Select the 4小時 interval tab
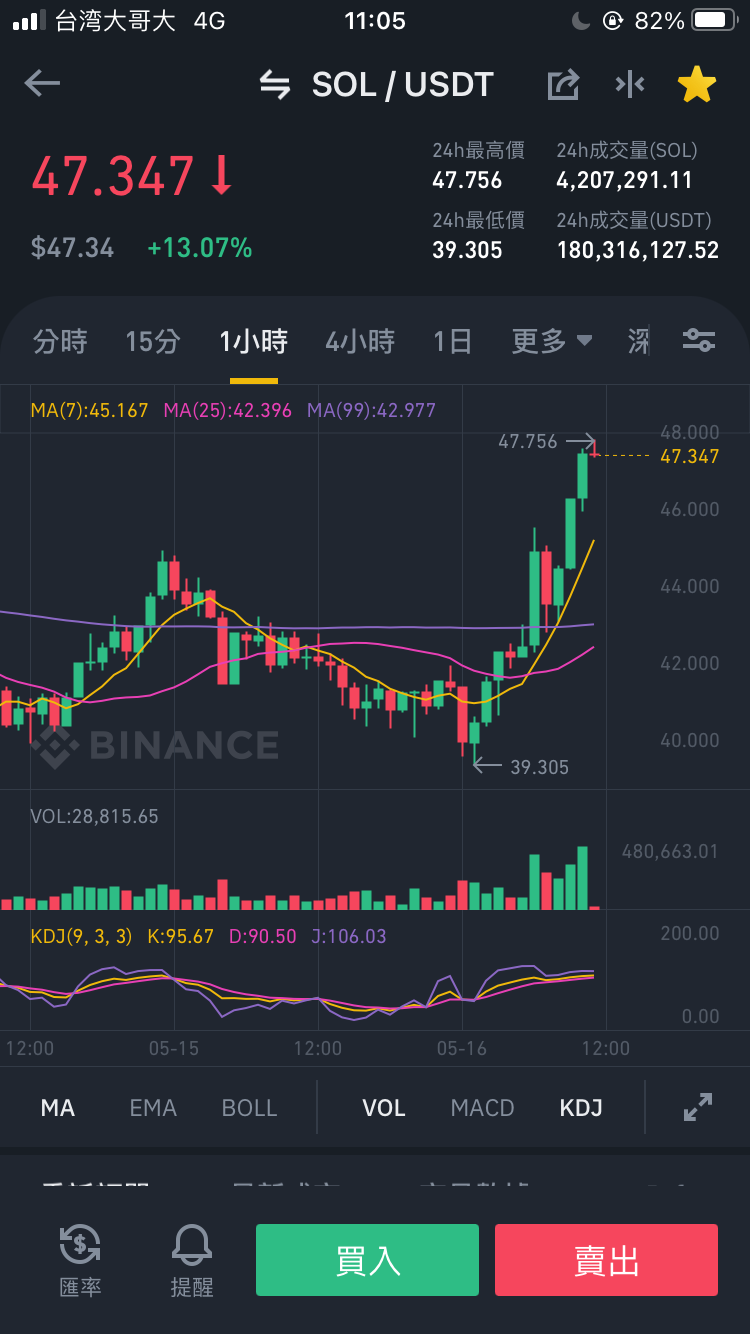750x1334 pixels. pos(360,342)
